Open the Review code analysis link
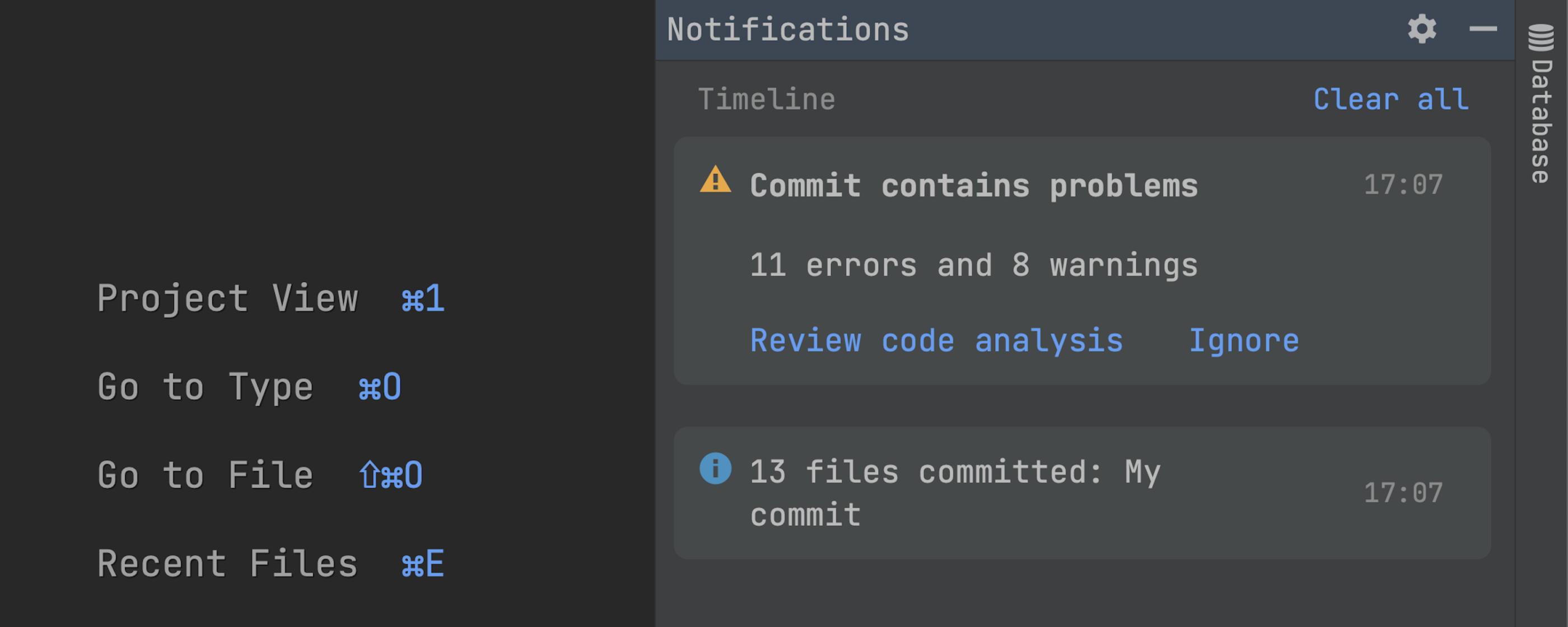The height and width of the screenshot is (627, 1568). pos(936,340)
